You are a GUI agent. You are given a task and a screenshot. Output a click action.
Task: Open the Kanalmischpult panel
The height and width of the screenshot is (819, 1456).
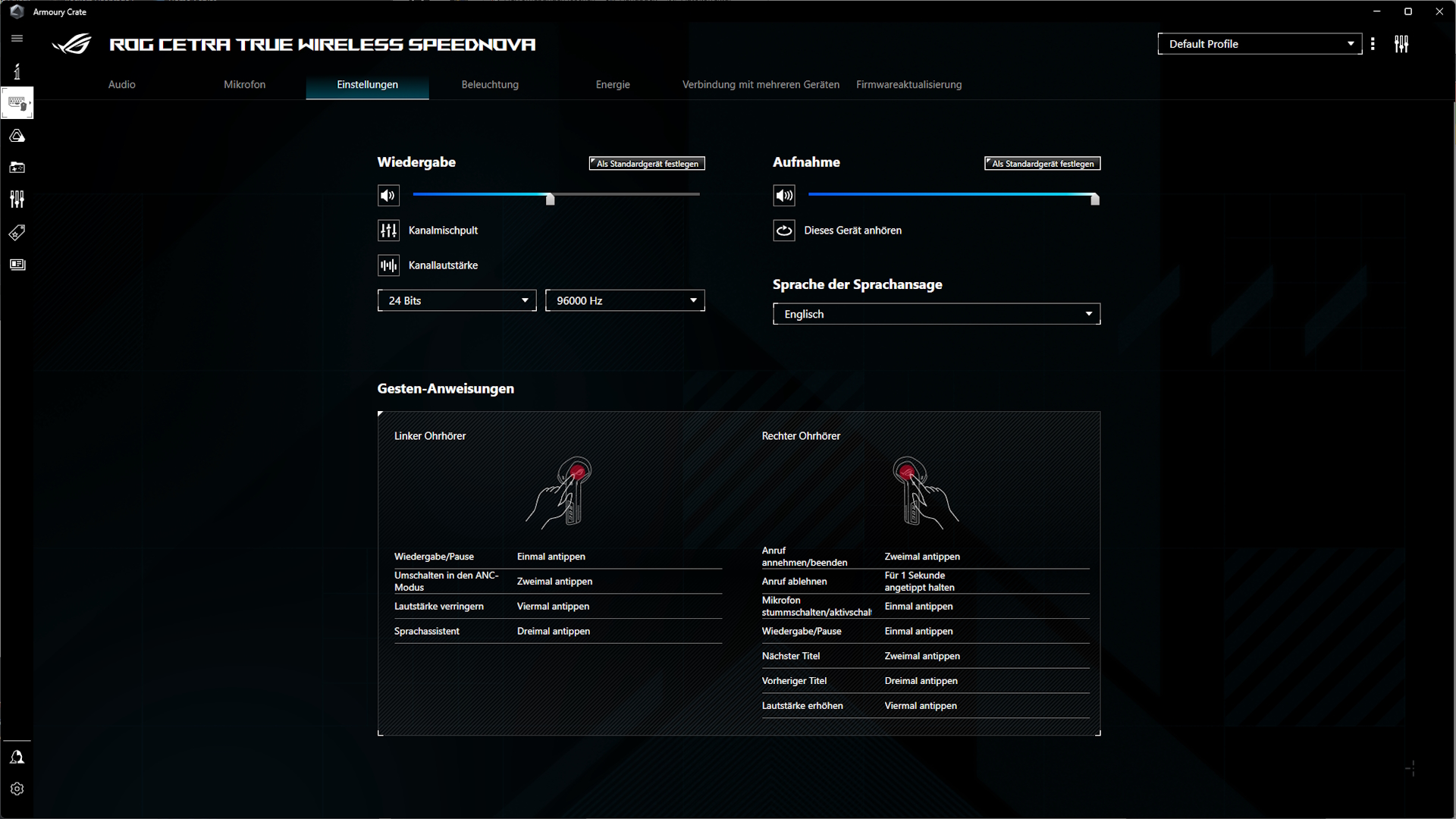point(428,231)
